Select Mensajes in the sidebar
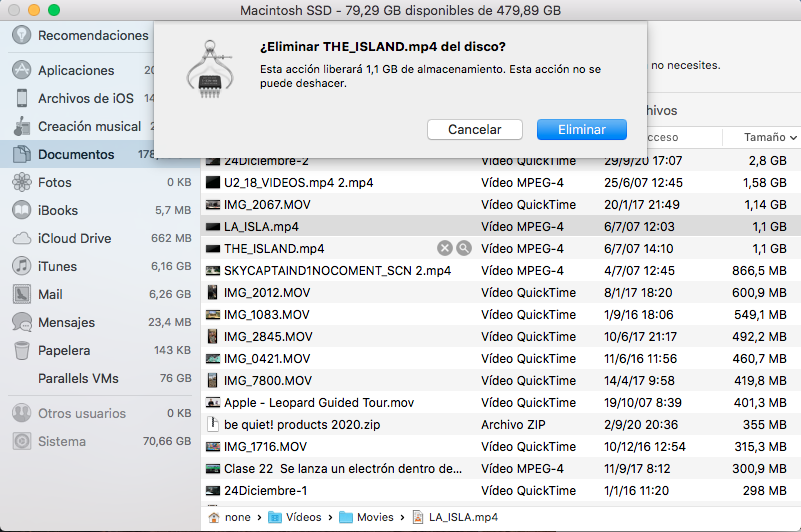Image resolution: width=801 pixels, height=532 pixels. coord(100,322)
